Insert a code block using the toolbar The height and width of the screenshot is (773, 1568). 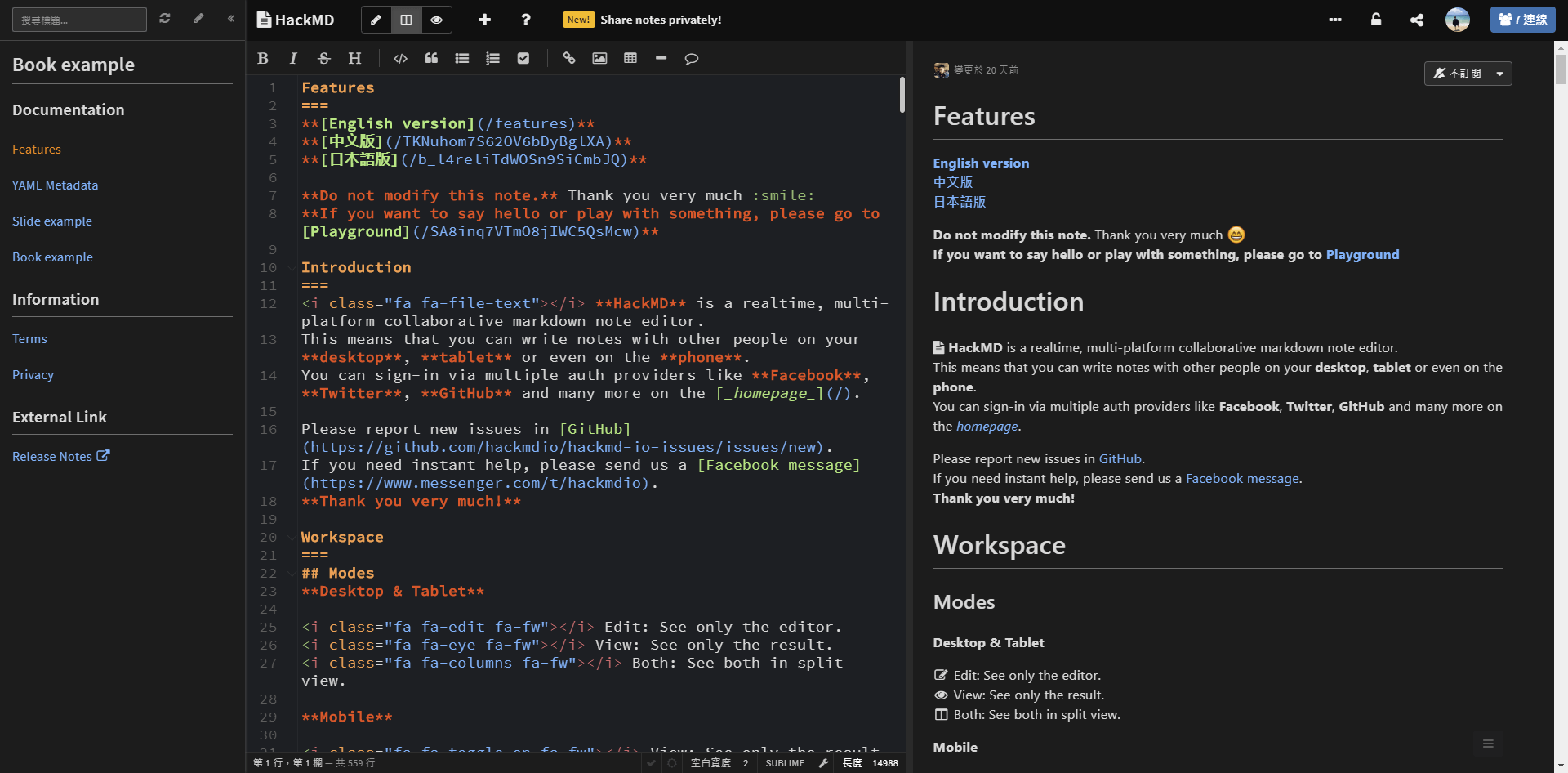click(400, 58)
